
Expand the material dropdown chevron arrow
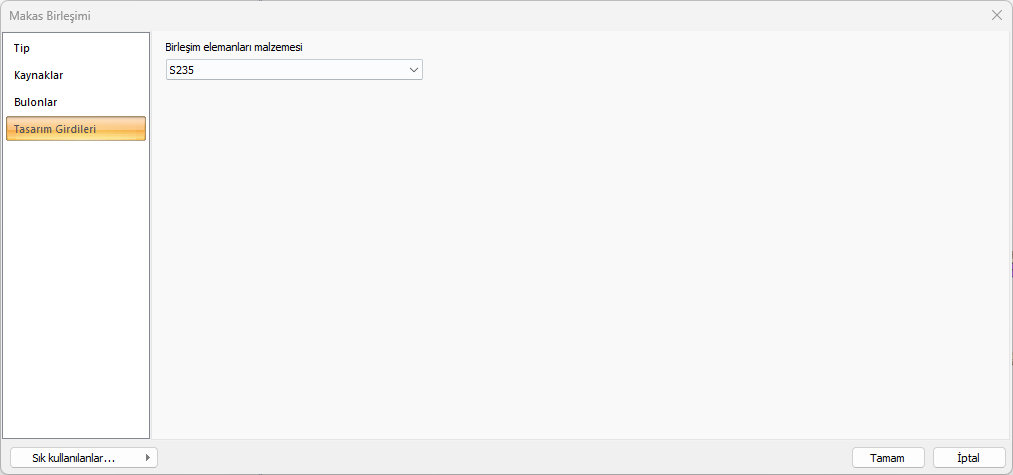413,70
